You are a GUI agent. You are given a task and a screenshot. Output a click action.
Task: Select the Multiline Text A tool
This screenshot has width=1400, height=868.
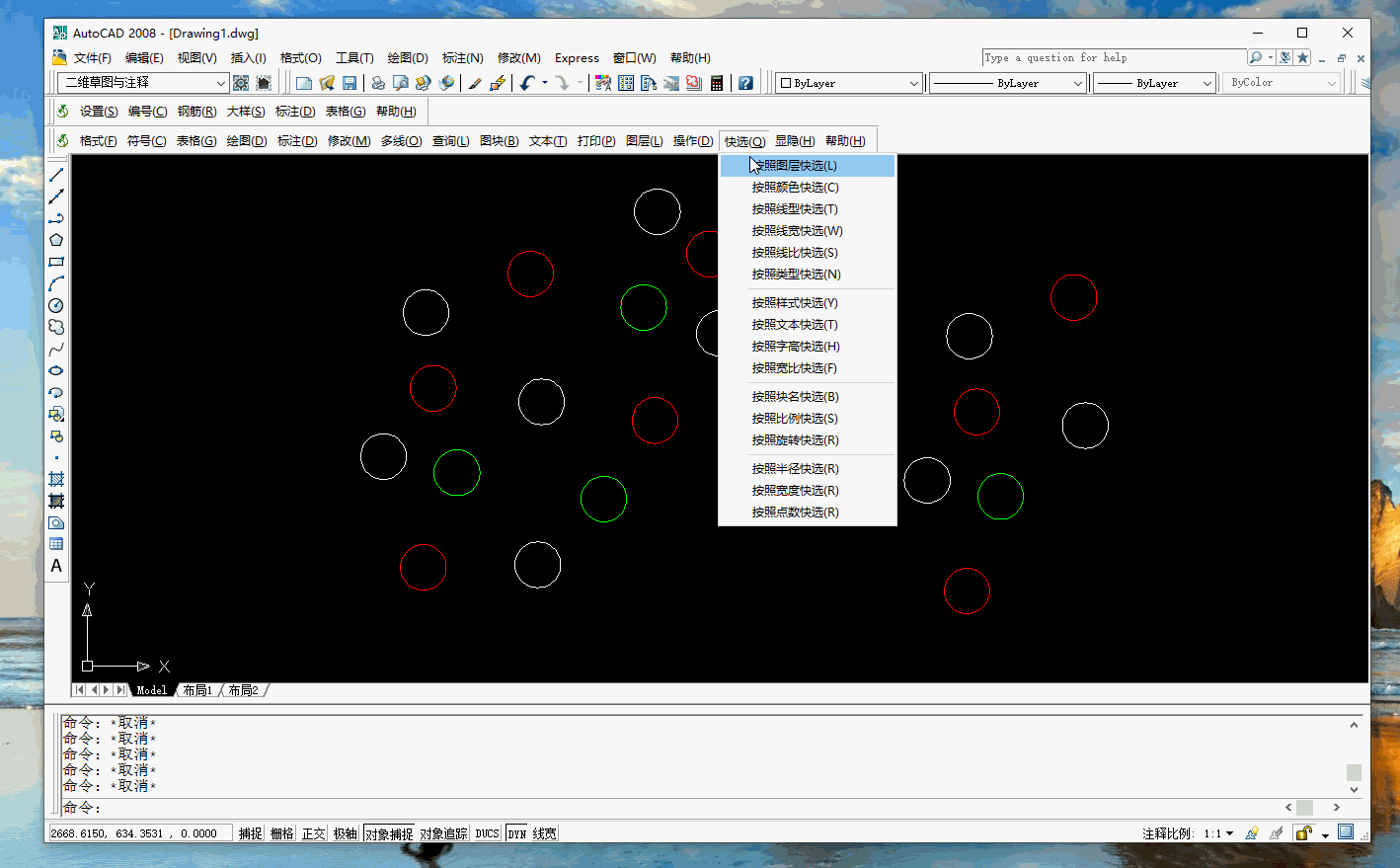[x=56, y=566]
